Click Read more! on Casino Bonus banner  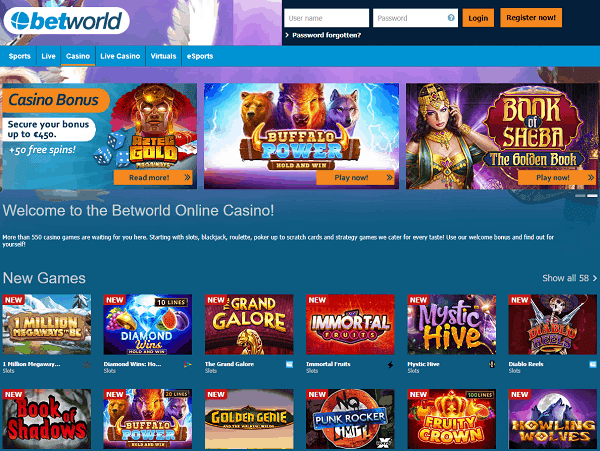point(153,177)
